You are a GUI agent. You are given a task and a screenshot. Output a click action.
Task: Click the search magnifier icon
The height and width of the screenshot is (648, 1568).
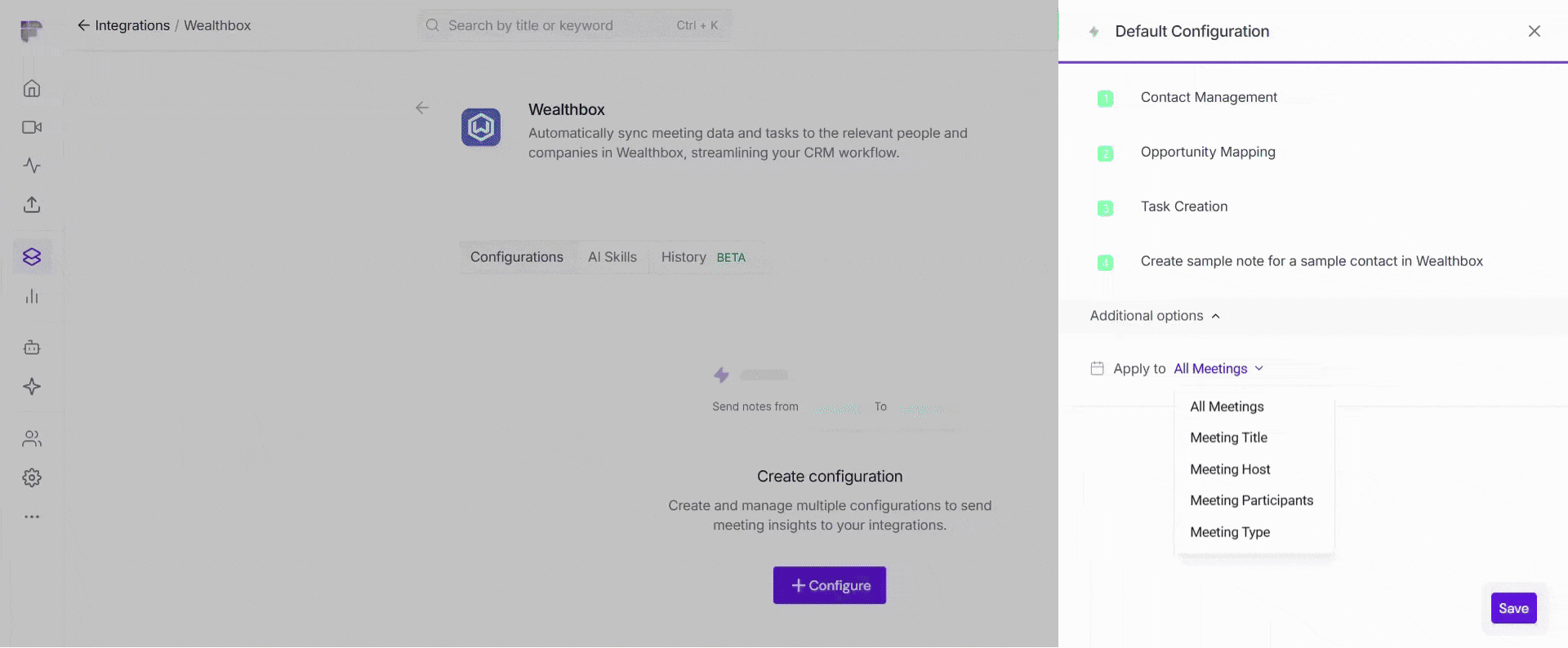pos(433,25)
